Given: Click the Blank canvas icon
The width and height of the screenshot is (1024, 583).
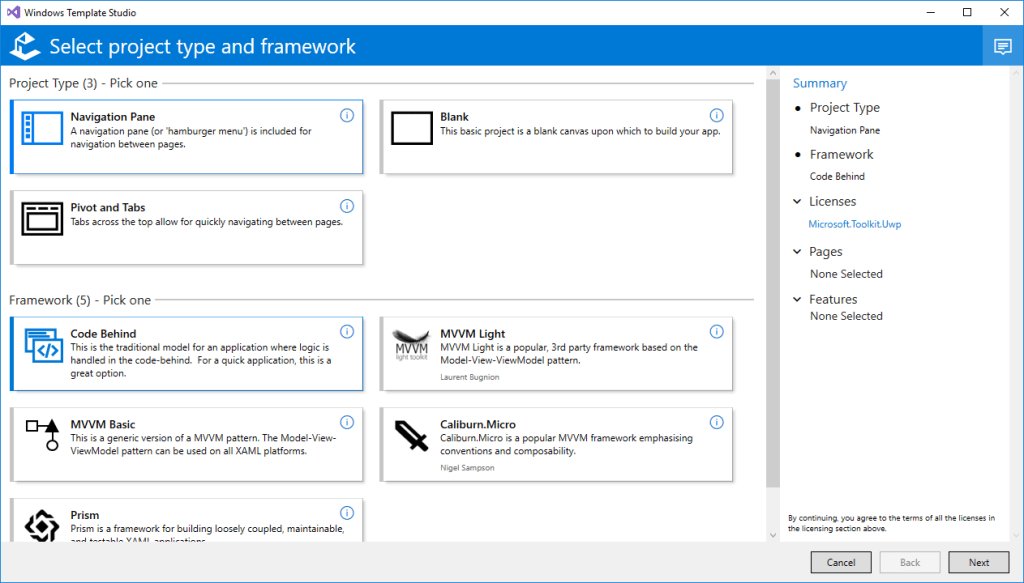Looking at the screenshot, I should 410,128.
